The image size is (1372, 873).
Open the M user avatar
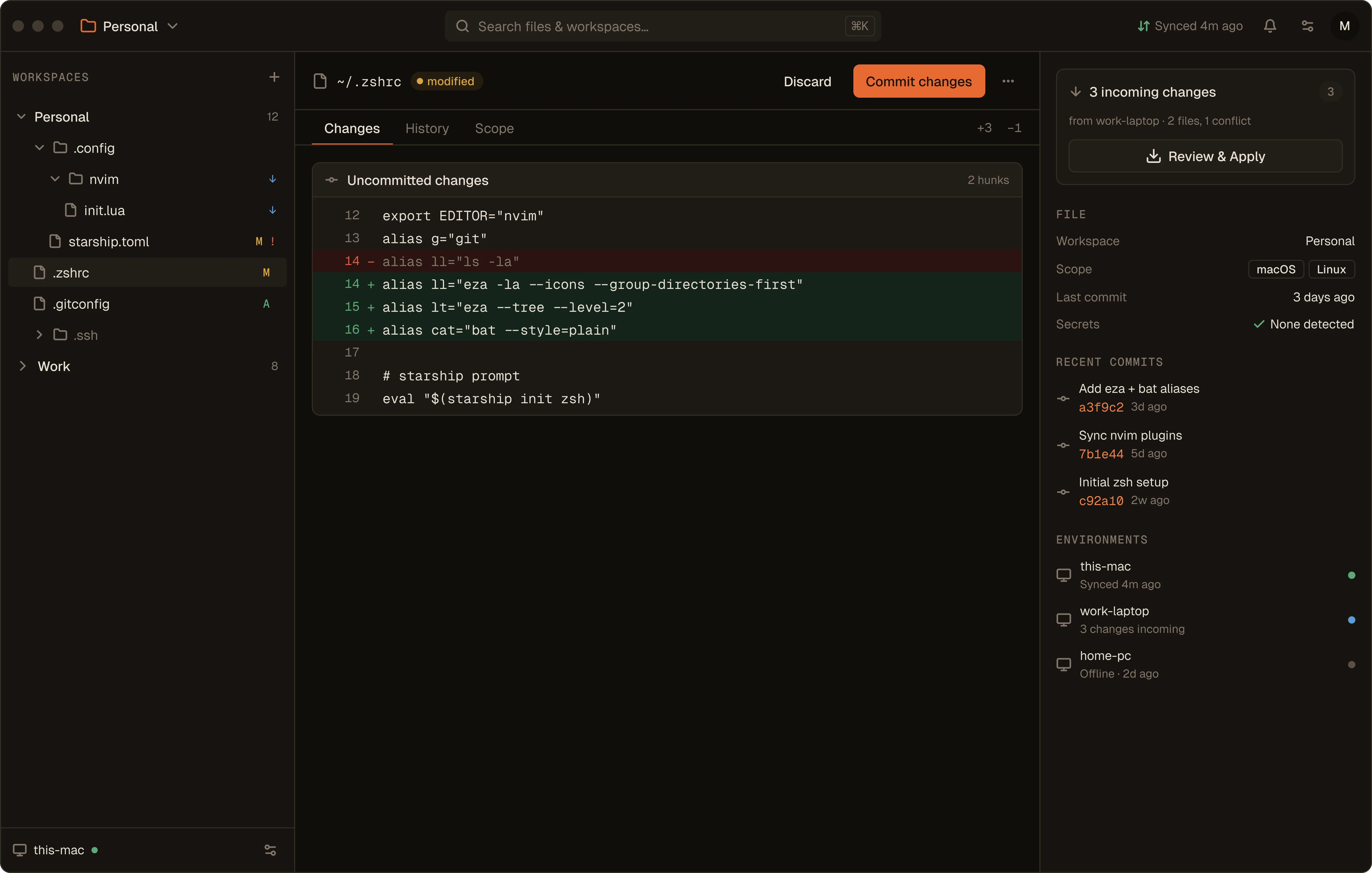click(1344, 26)
